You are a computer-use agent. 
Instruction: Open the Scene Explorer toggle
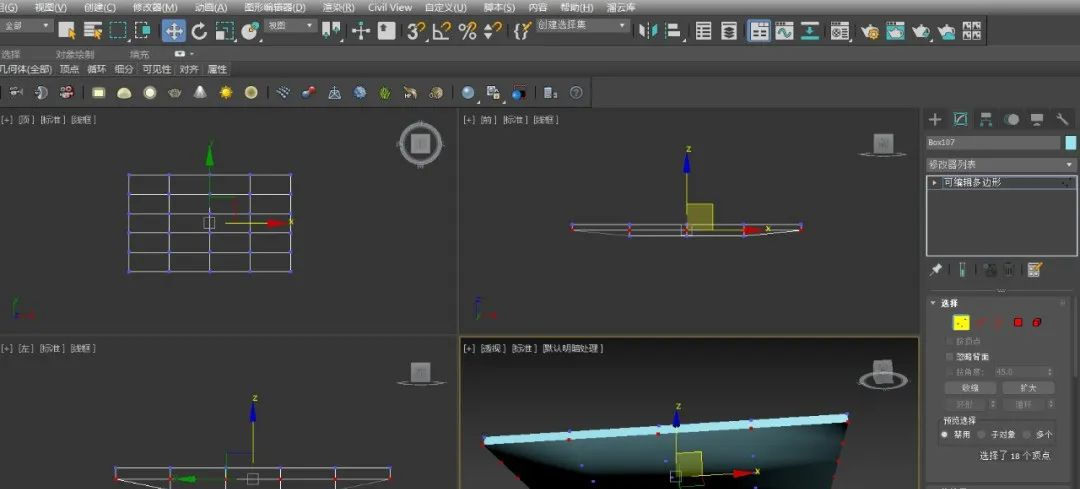(x=703, y=30)
